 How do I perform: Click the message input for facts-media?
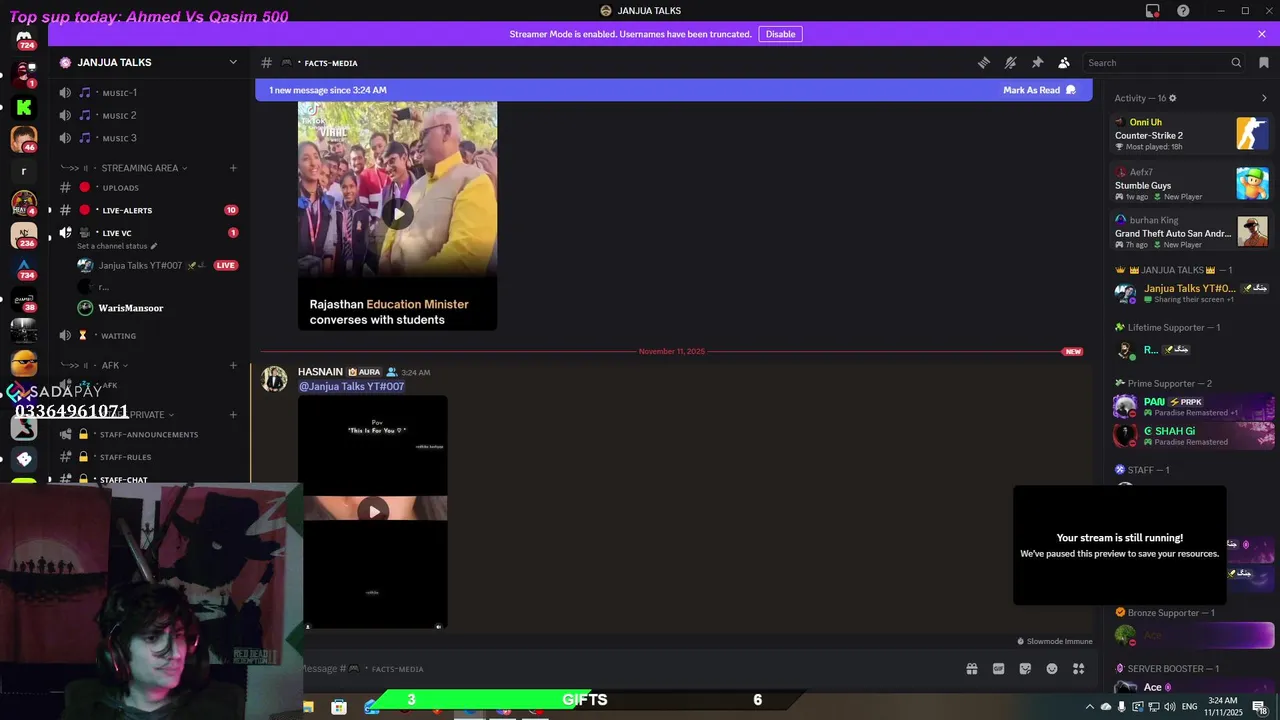tap(630, 669)
